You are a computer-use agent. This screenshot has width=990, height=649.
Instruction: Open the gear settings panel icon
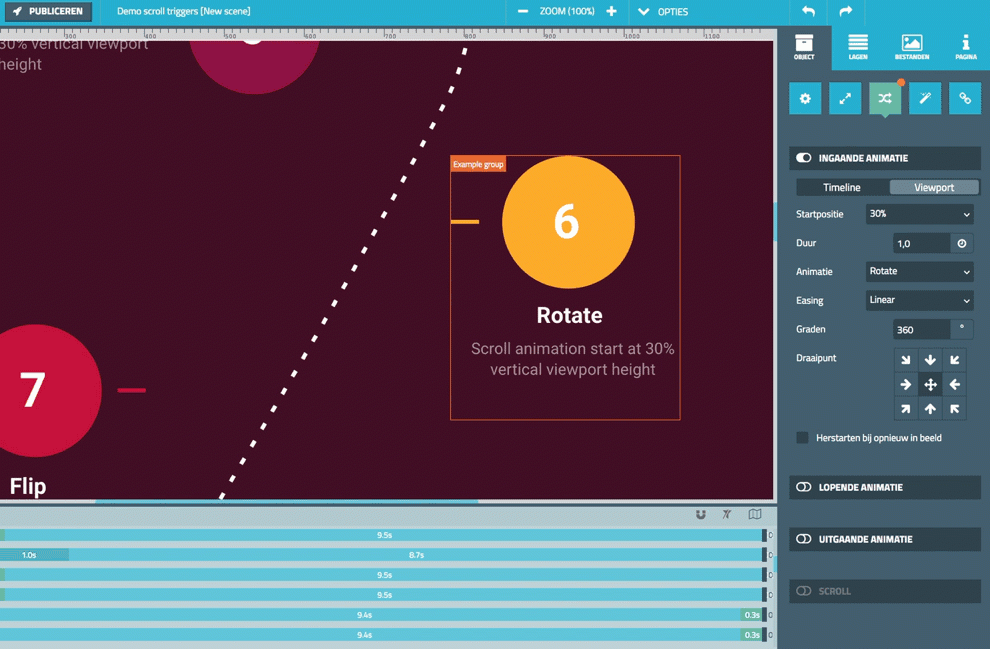(805, 98)
